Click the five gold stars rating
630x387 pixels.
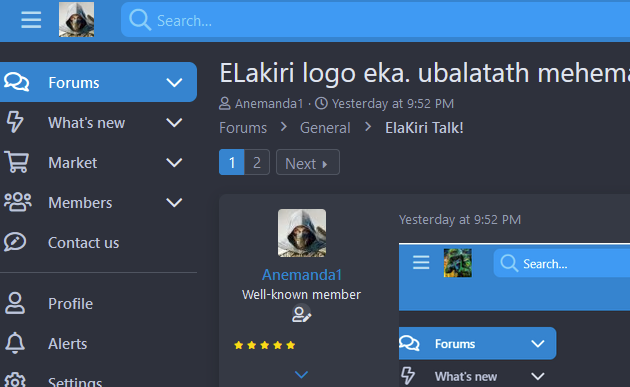[x=264, y=345]
